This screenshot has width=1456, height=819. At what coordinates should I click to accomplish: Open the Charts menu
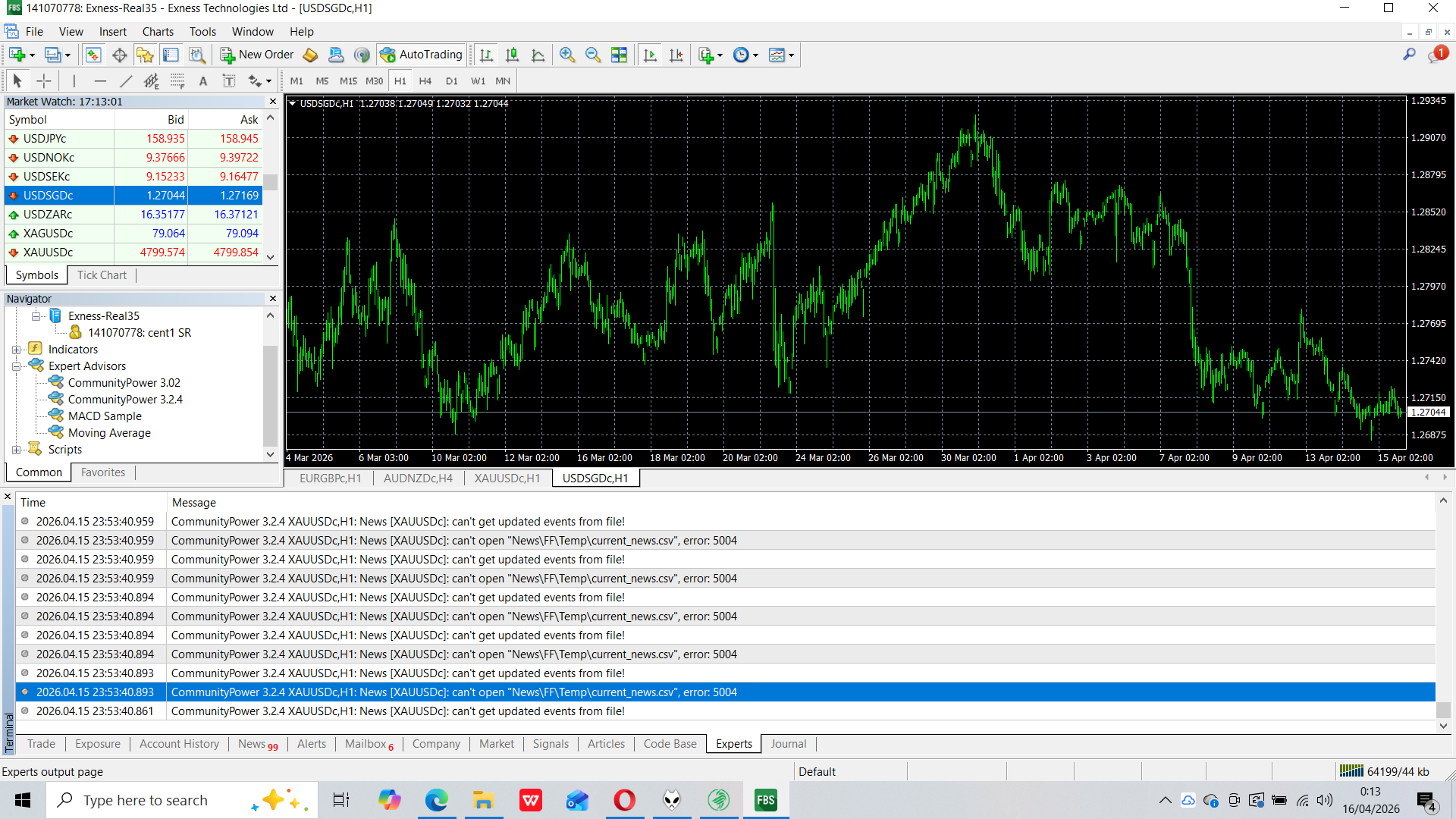158,32
